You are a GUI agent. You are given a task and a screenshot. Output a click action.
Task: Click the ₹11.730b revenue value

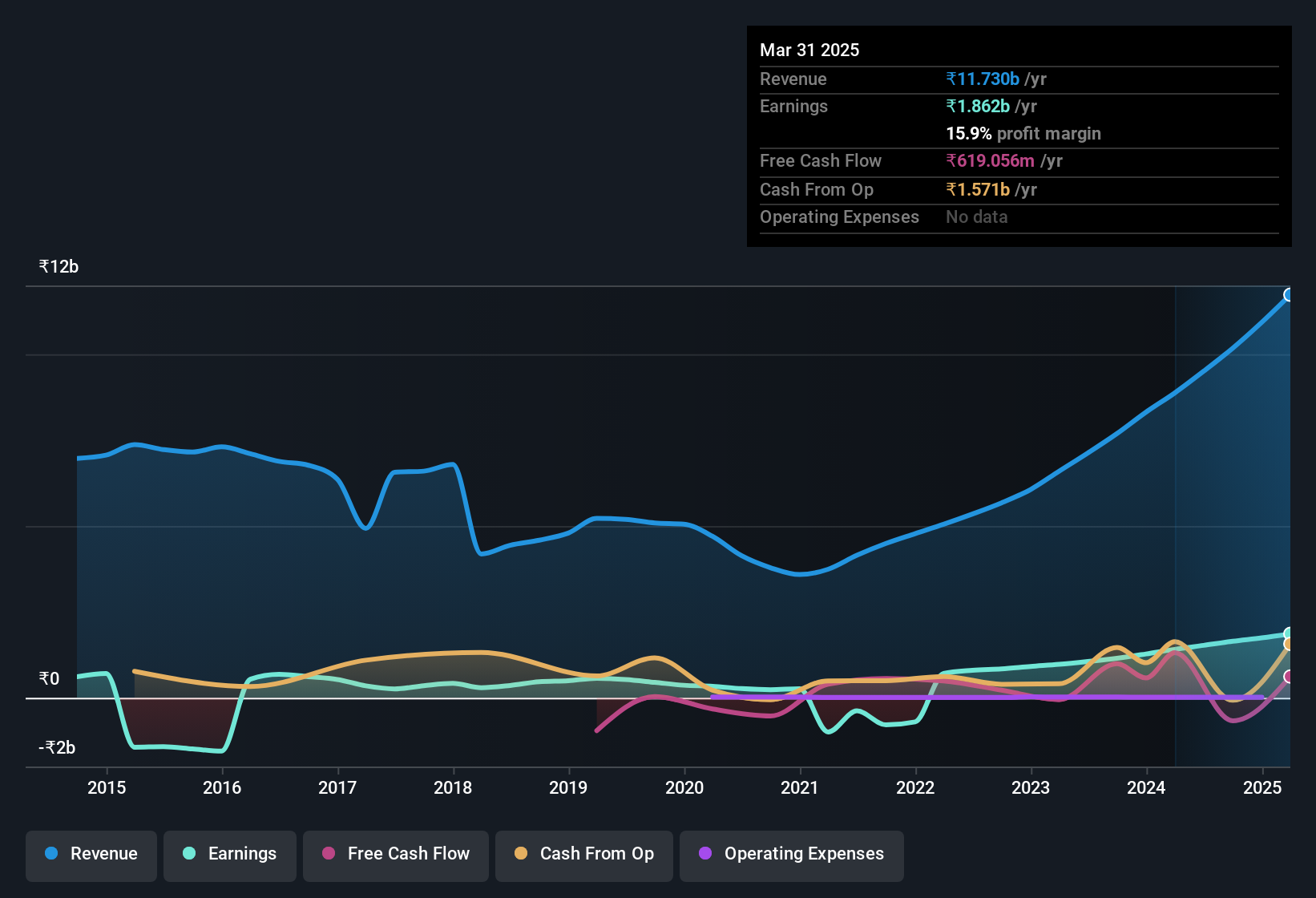[983, 79]
